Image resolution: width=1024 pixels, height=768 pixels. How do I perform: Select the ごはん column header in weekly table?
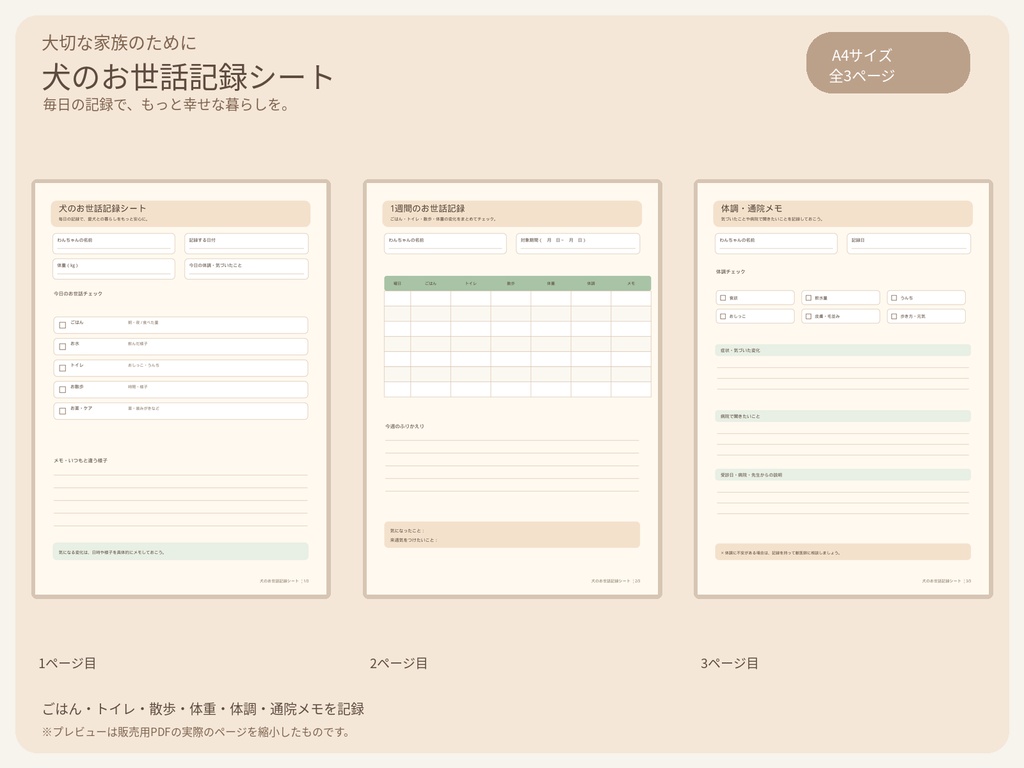click(x=430, y=283)
